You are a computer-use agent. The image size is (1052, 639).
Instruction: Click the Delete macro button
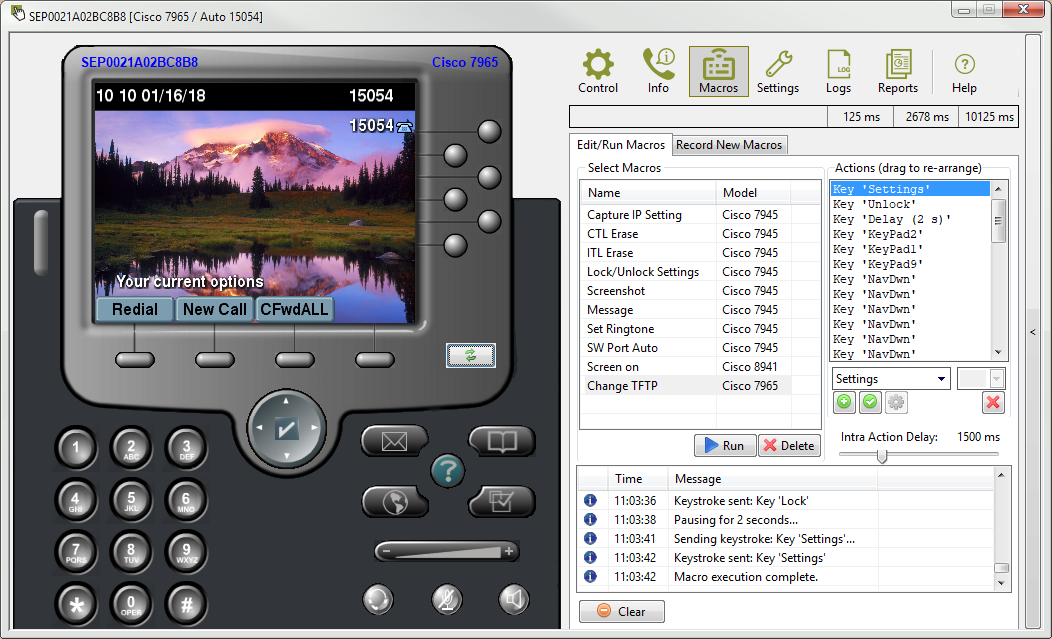coord(789,446)
